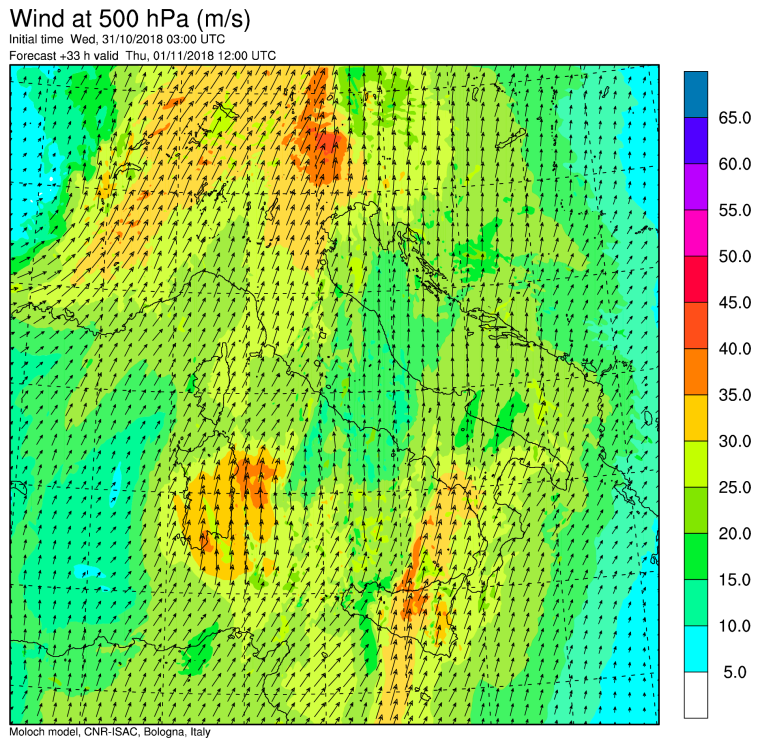Click the 30.0 colorbar label

734,441
